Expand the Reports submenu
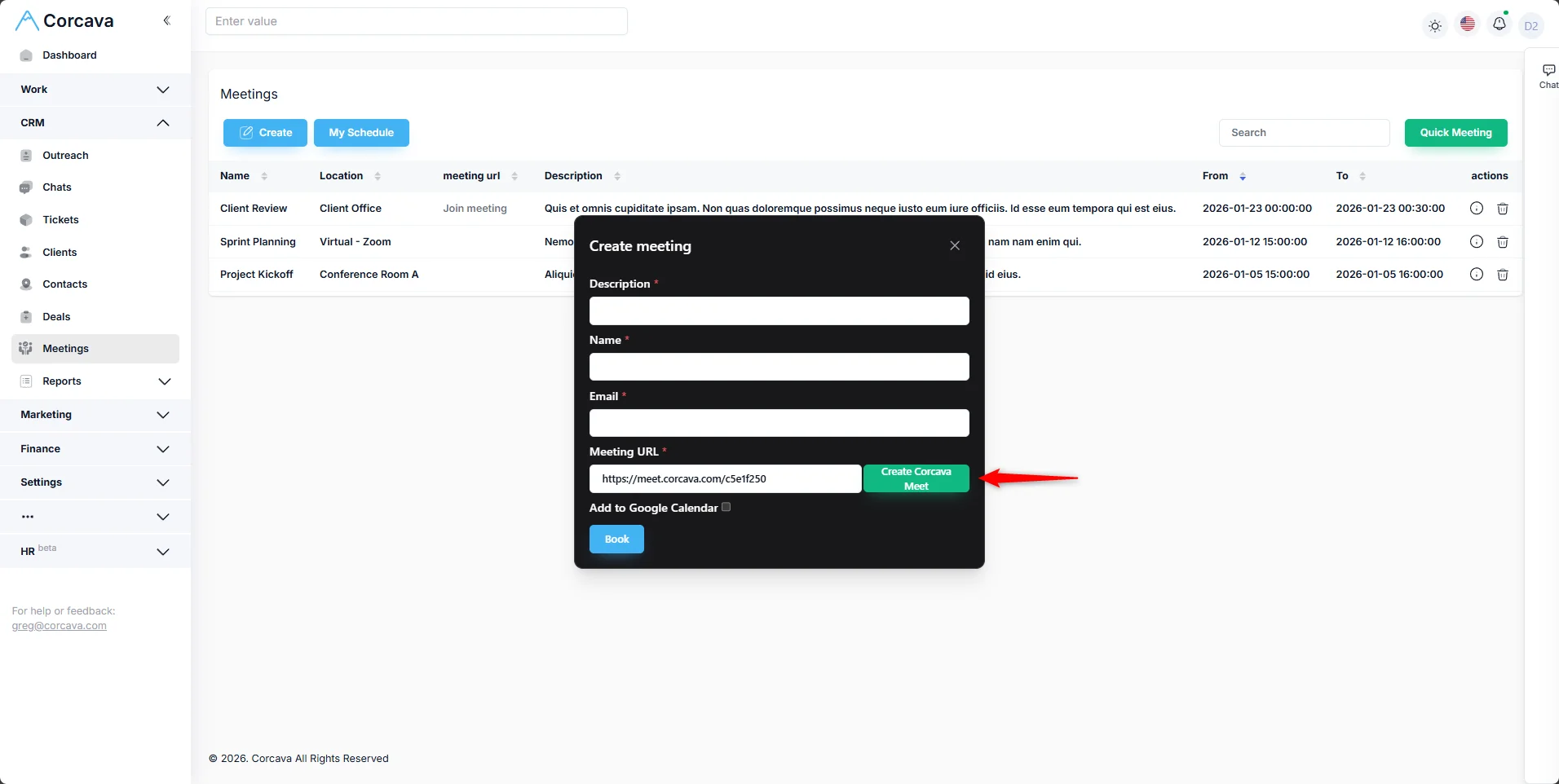 click(x=164, y=381)
